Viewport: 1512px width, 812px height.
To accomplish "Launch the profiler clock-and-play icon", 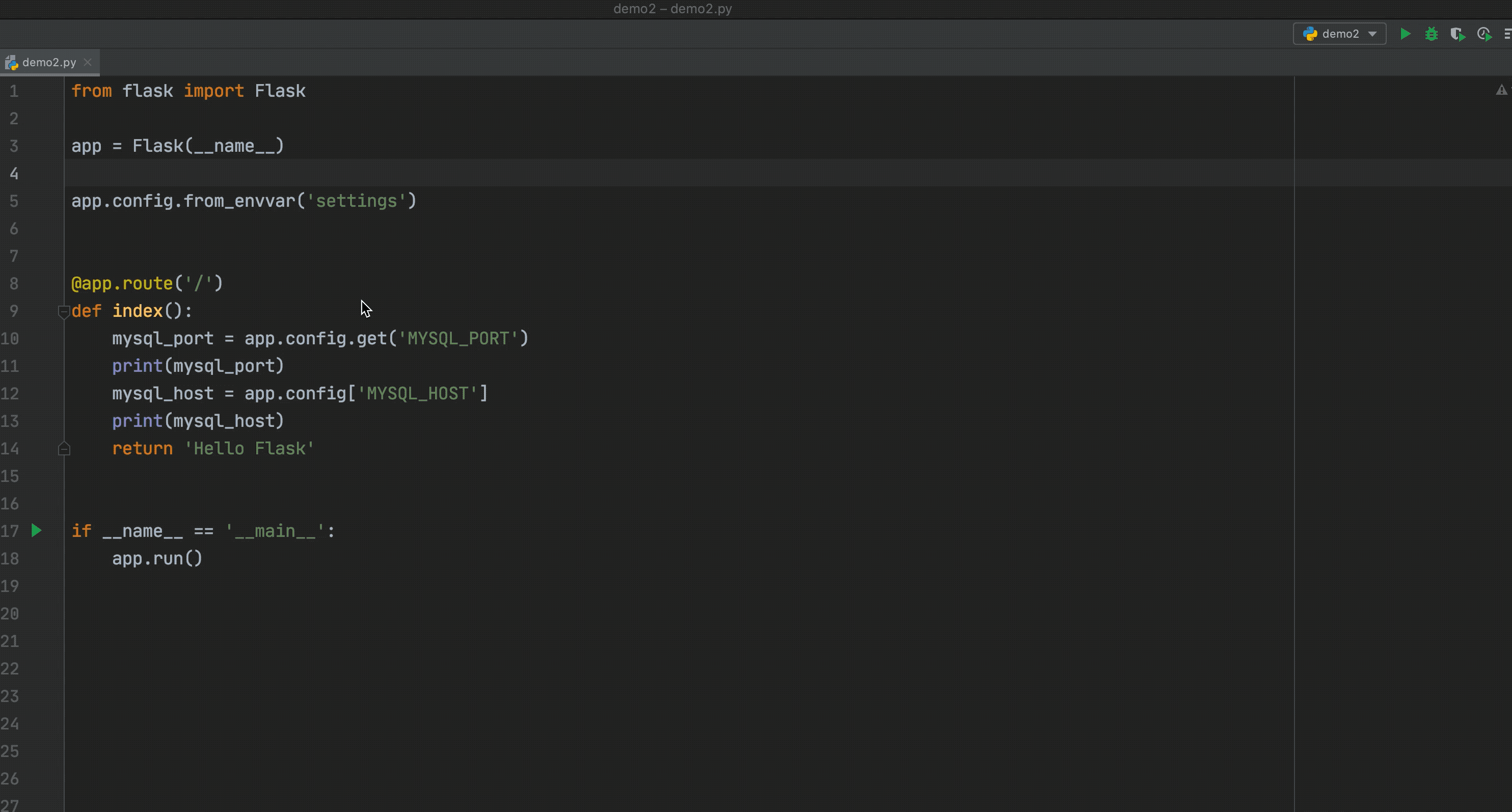I will click(1484, 34).
